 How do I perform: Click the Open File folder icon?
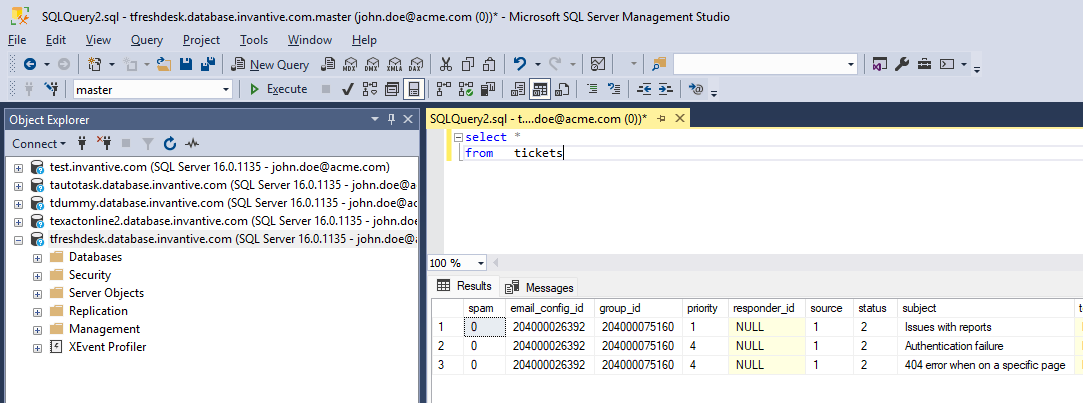point(164,64)
